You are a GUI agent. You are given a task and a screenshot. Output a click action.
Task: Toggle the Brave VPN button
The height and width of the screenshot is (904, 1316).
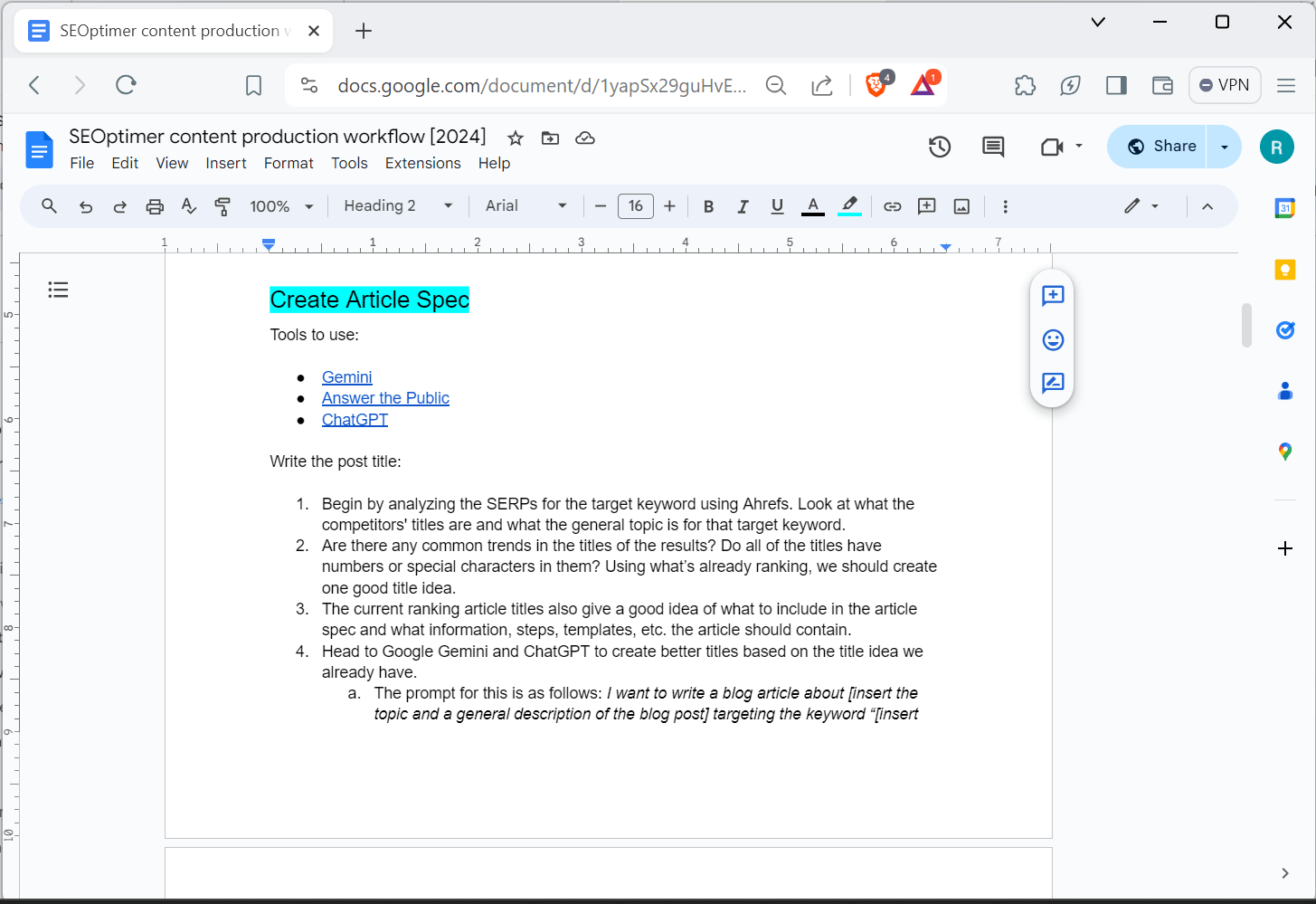[x=1225, y=85]
